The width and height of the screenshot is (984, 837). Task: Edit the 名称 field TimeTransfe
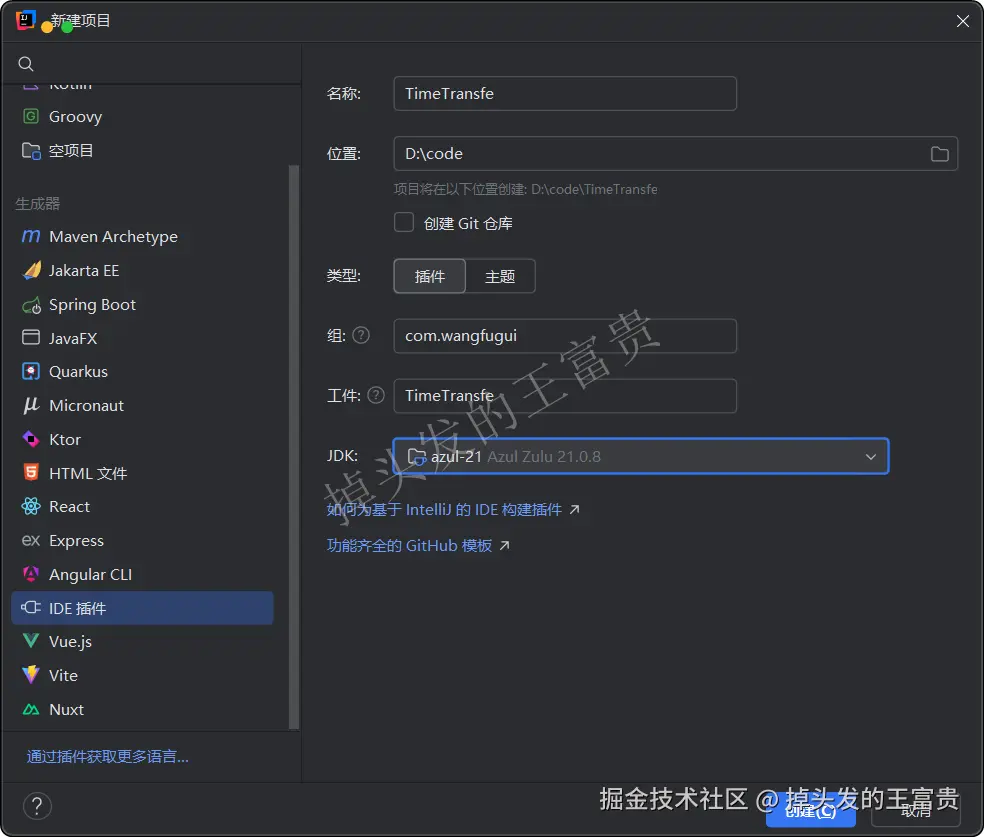(565, 93)
